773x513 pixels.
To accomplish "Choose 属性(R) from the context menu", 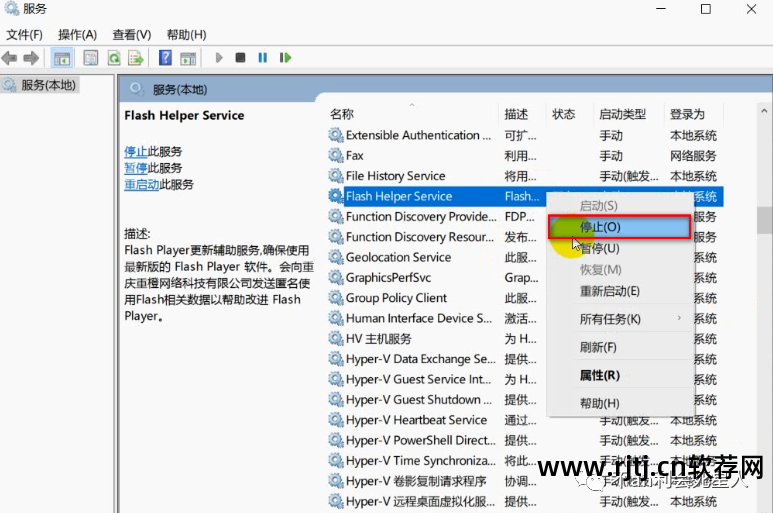I will point(600,375).
